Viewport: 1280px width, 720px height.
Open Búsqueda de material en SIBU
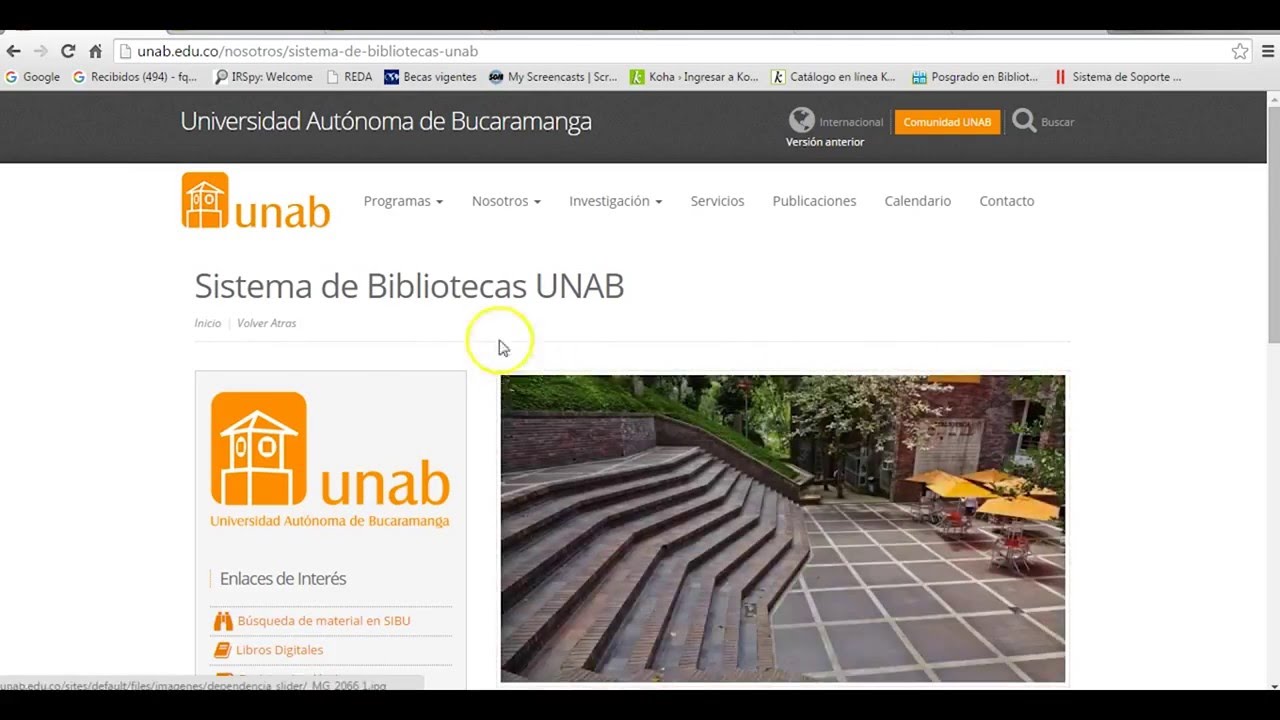(x=323, y=621)
